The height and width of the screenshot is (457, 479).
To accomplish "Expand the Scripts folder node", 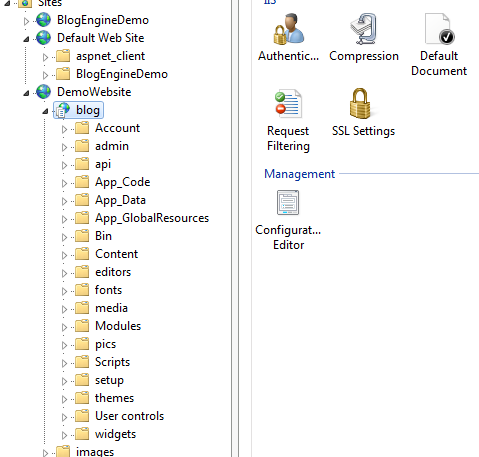I will tap(64, 363).
